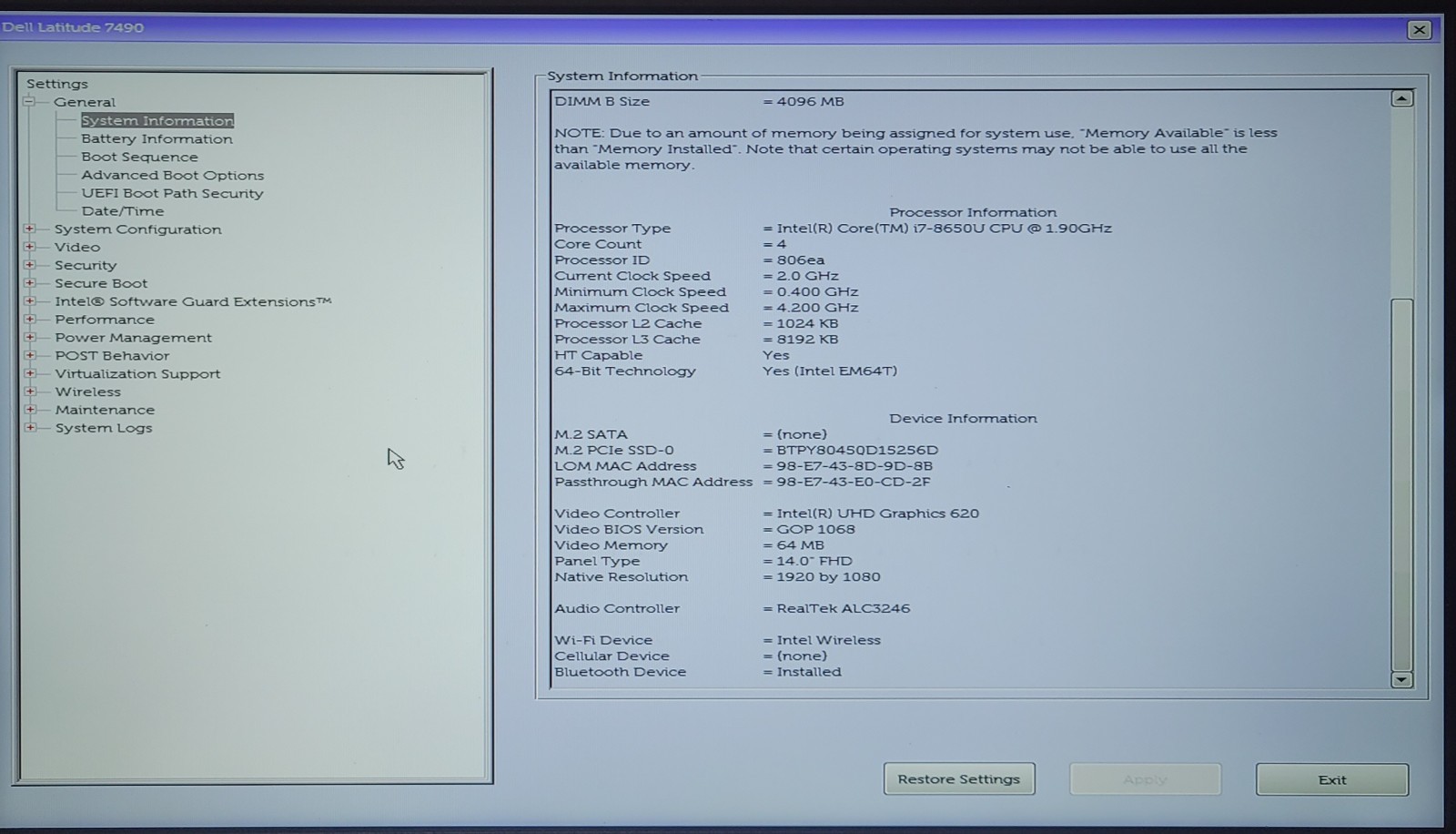
Task: Expand the Secure Boot group
Action: click(x=30, y=283)
